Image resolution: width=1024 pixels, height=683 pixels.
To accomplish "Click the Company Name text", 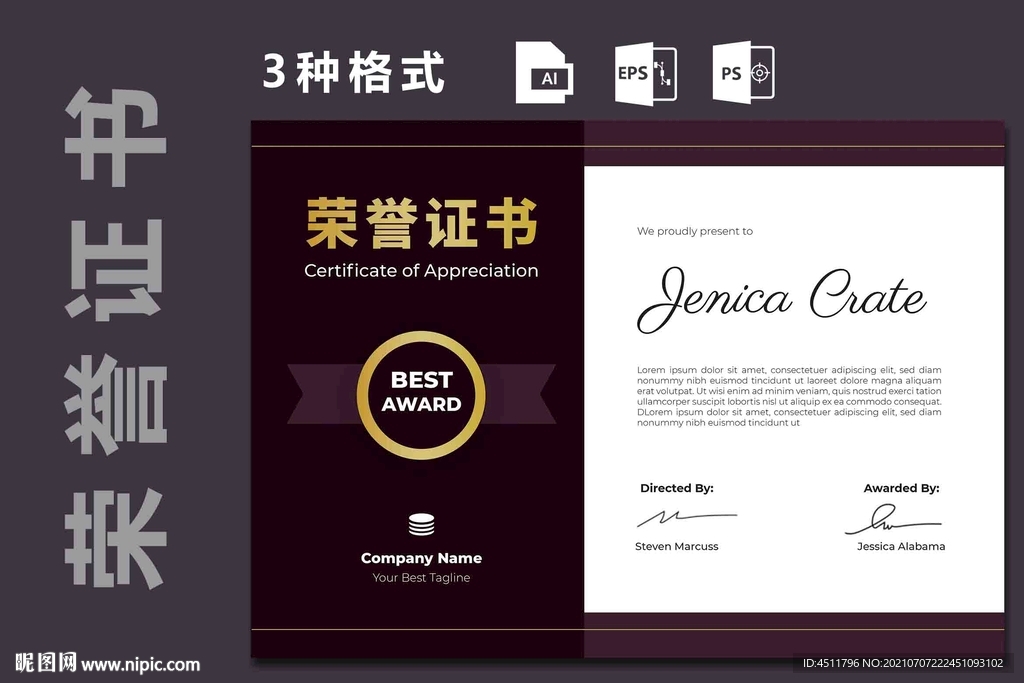I will 421,558.
